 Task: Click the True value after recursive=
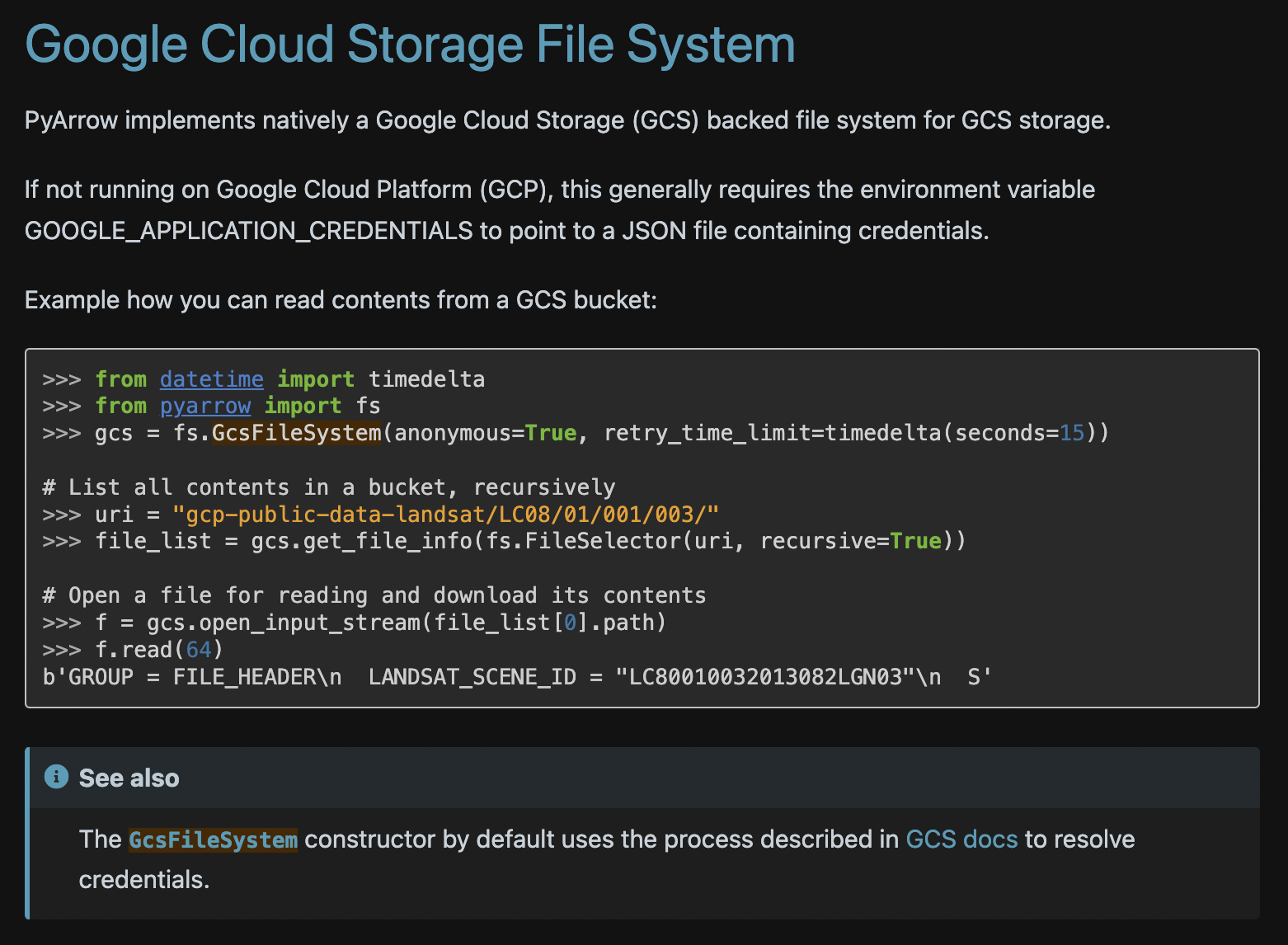915,541
